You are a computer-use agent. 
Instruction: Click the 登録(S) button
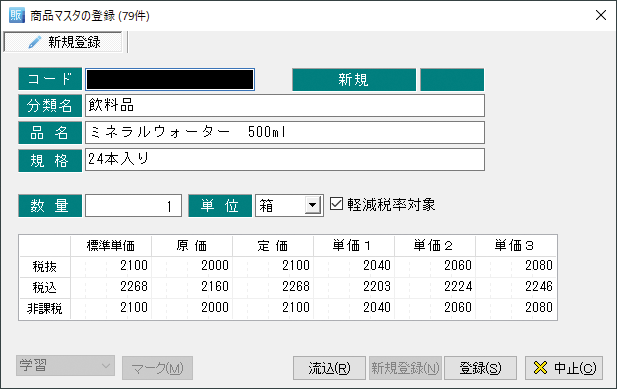(480, 368)
